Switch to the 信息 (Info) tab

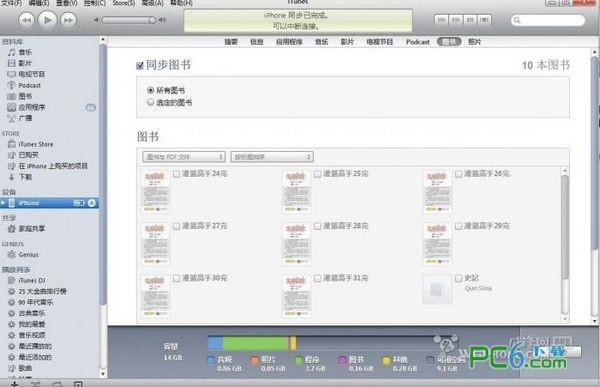click(257, 42)
